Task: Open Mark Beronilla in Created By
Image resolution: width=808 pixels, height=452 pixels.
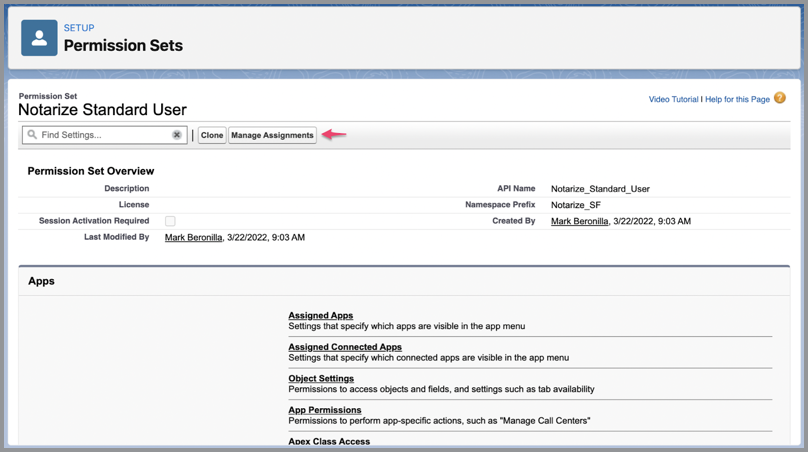Action: tap(579, 221)
